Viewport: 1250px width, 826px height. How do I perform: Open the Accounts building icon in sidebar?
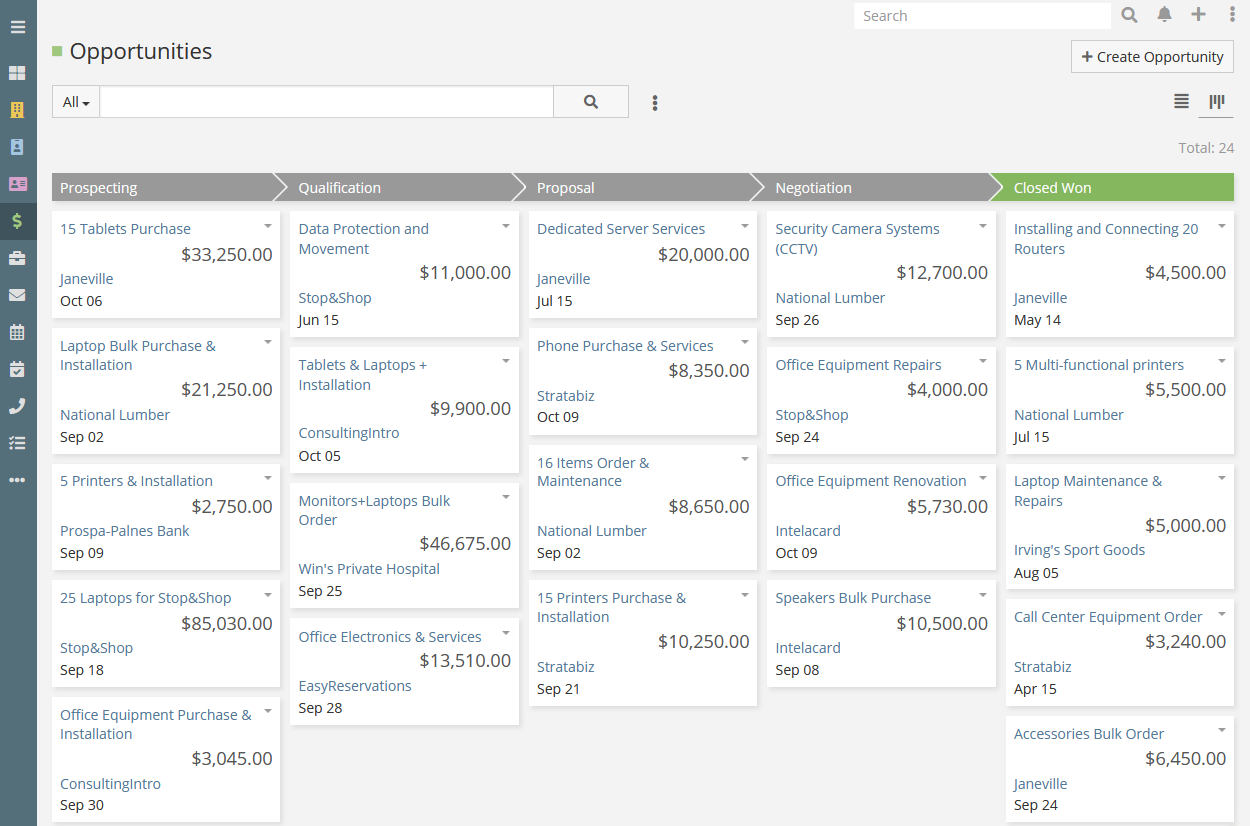[17, 110]
